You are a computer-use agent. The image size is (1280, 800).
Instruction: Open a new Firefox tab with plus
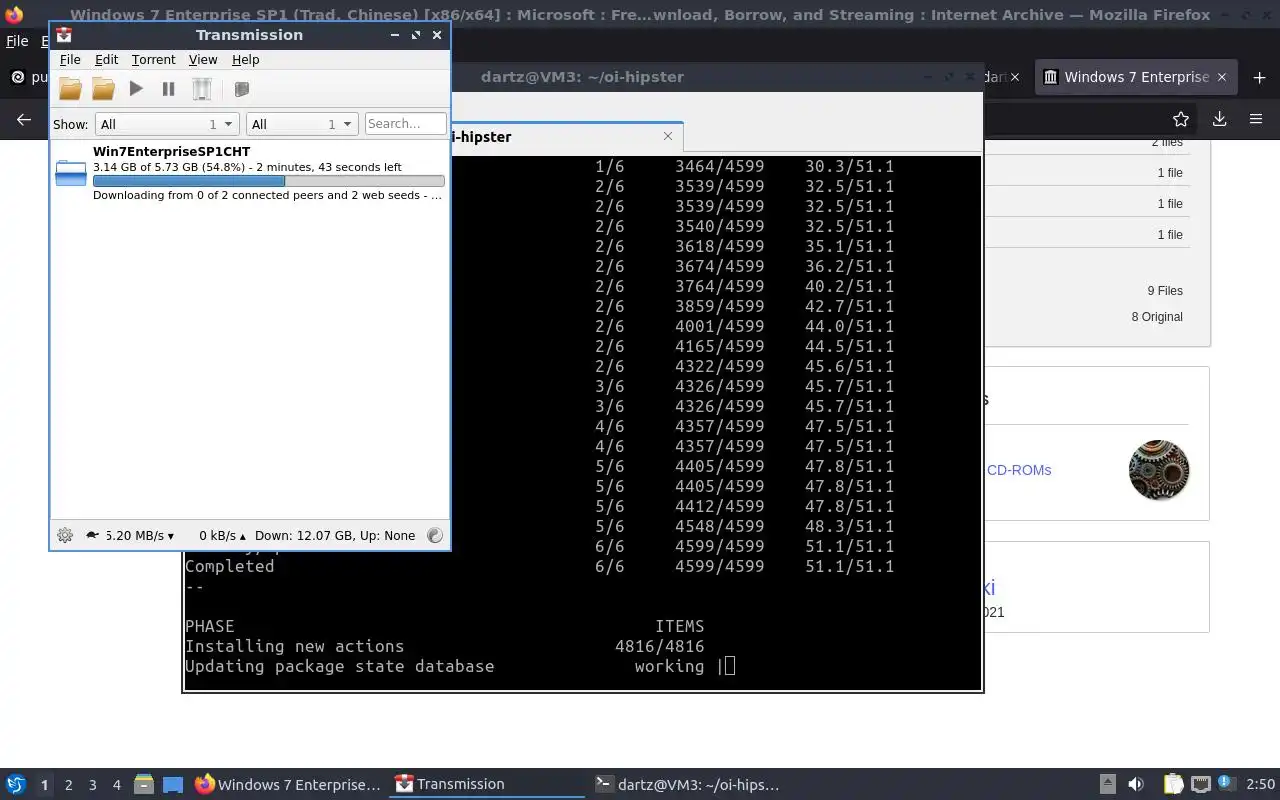pyautogui.click(x=1257, y=77)
